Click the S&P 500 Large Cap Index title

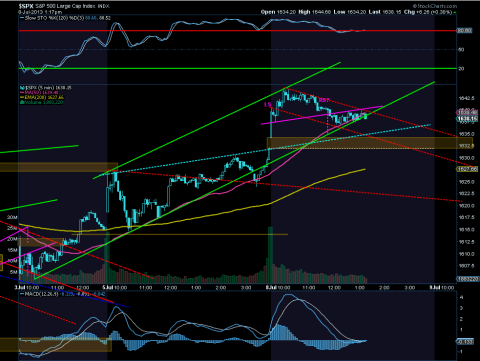pos(66,6)
